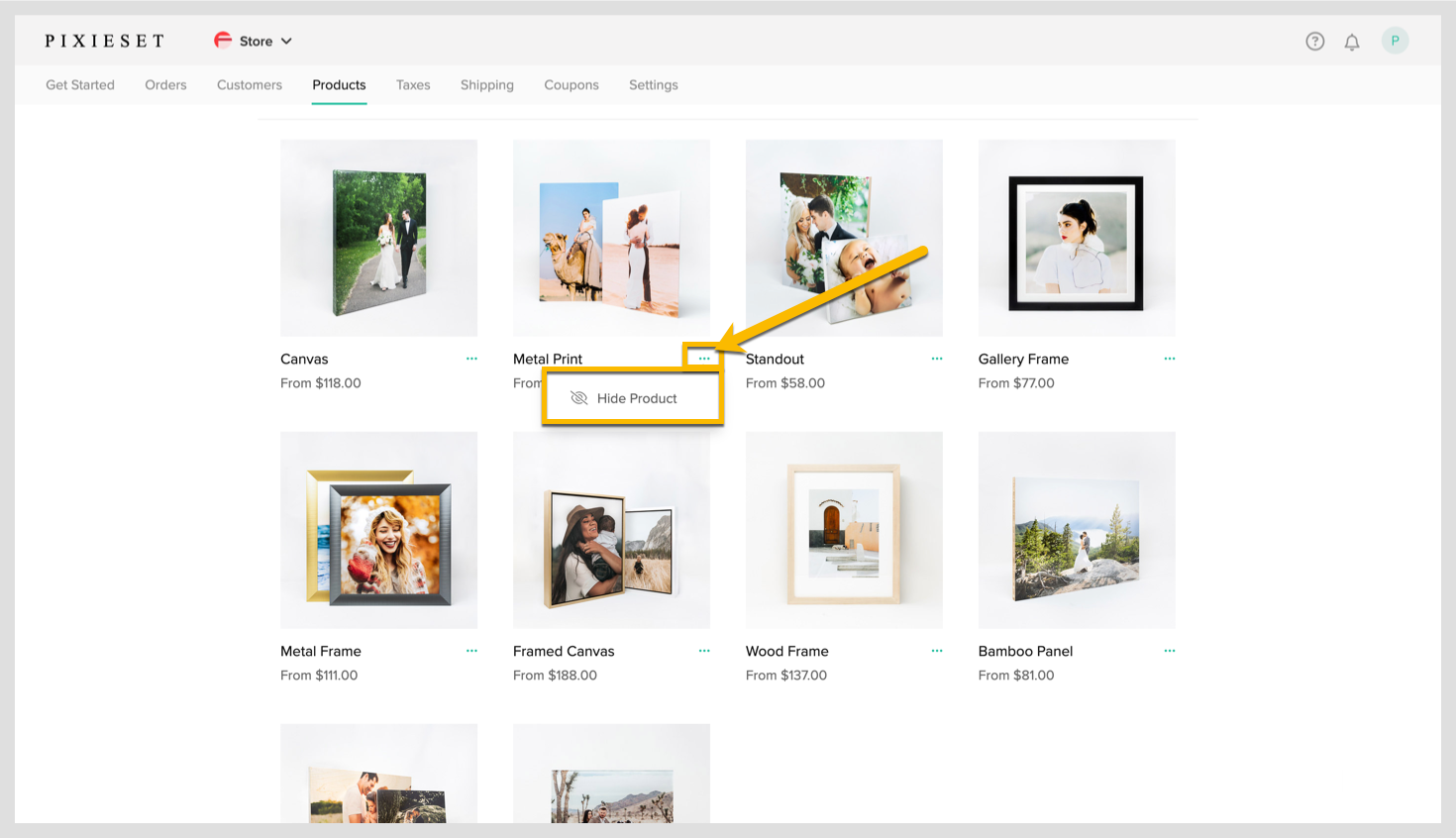1456x838 pixels.
Task: Open the three-dot menu for Wood Frame
Action: tap(937, 651)
